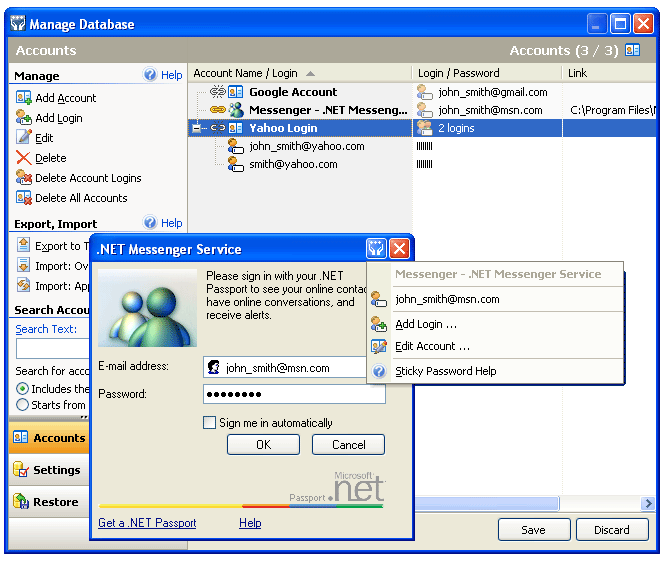Screen dimensions: 665x567
Task: Click the Delete Account Logins icon
Action: click(23, 178)
